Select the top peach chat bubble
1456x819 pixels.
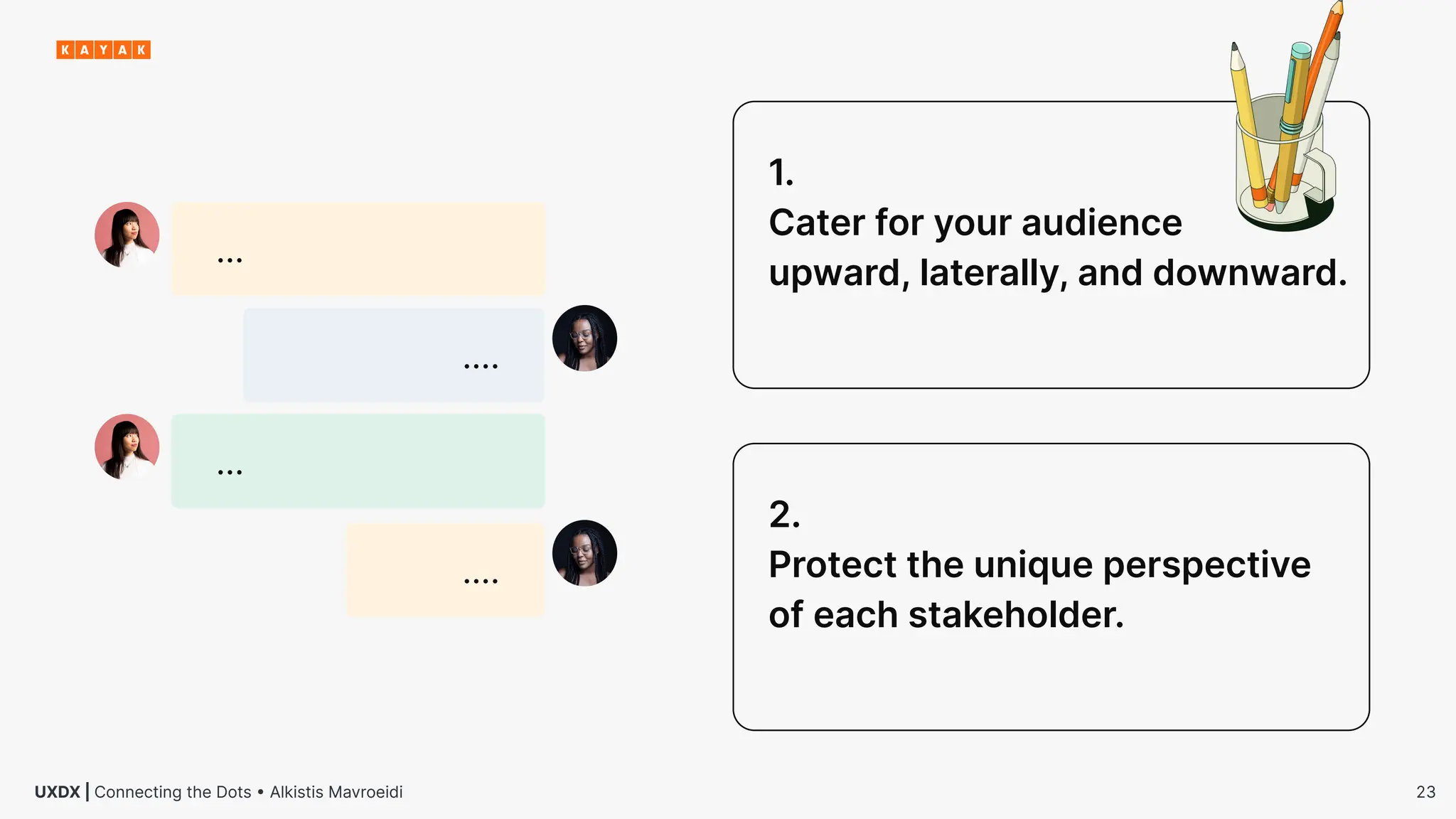click(x=358, y=248)
